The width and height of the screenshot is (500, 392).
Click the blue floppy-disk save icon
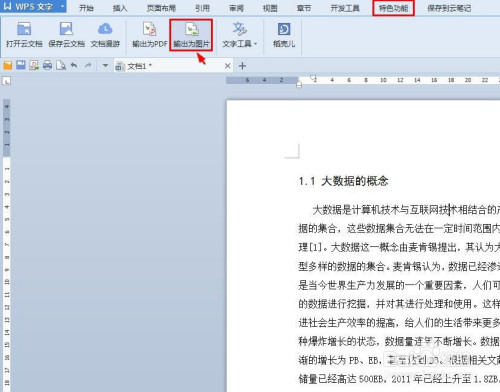tap(21, 65)
